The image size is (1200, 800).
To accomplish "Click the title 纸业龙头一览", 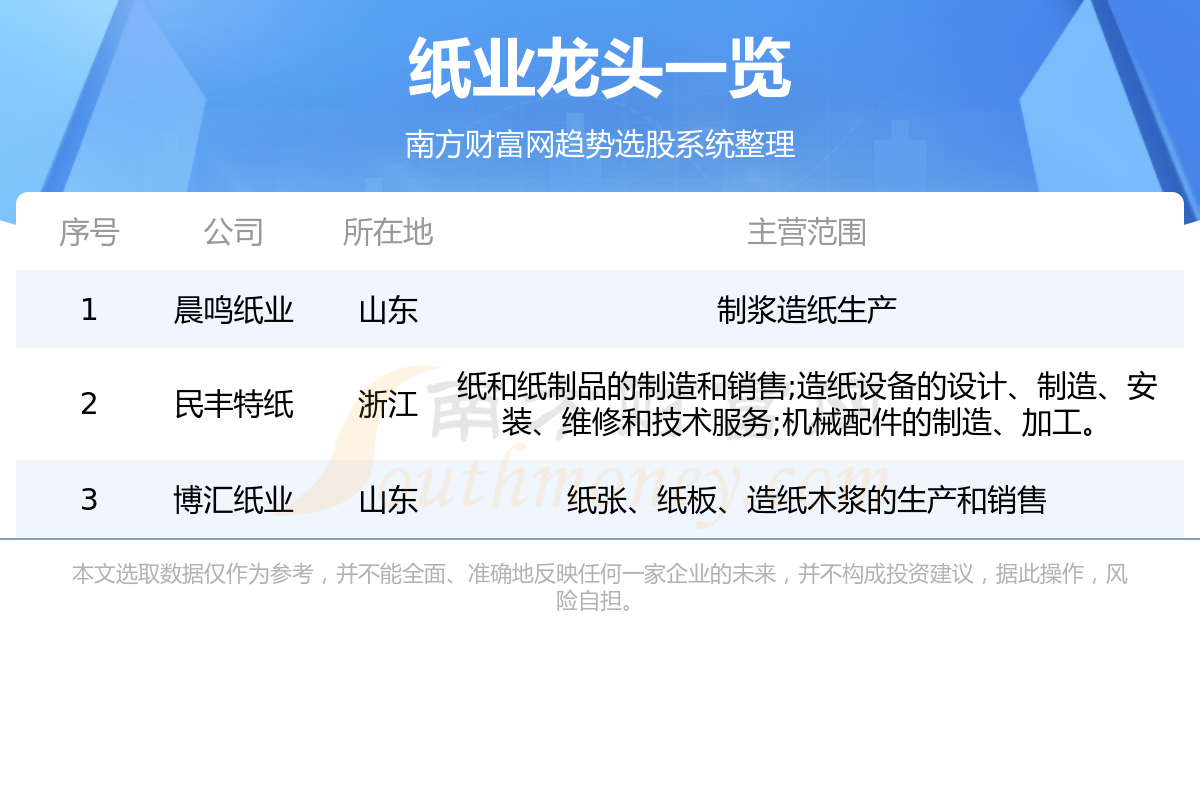I will (600, 69).
